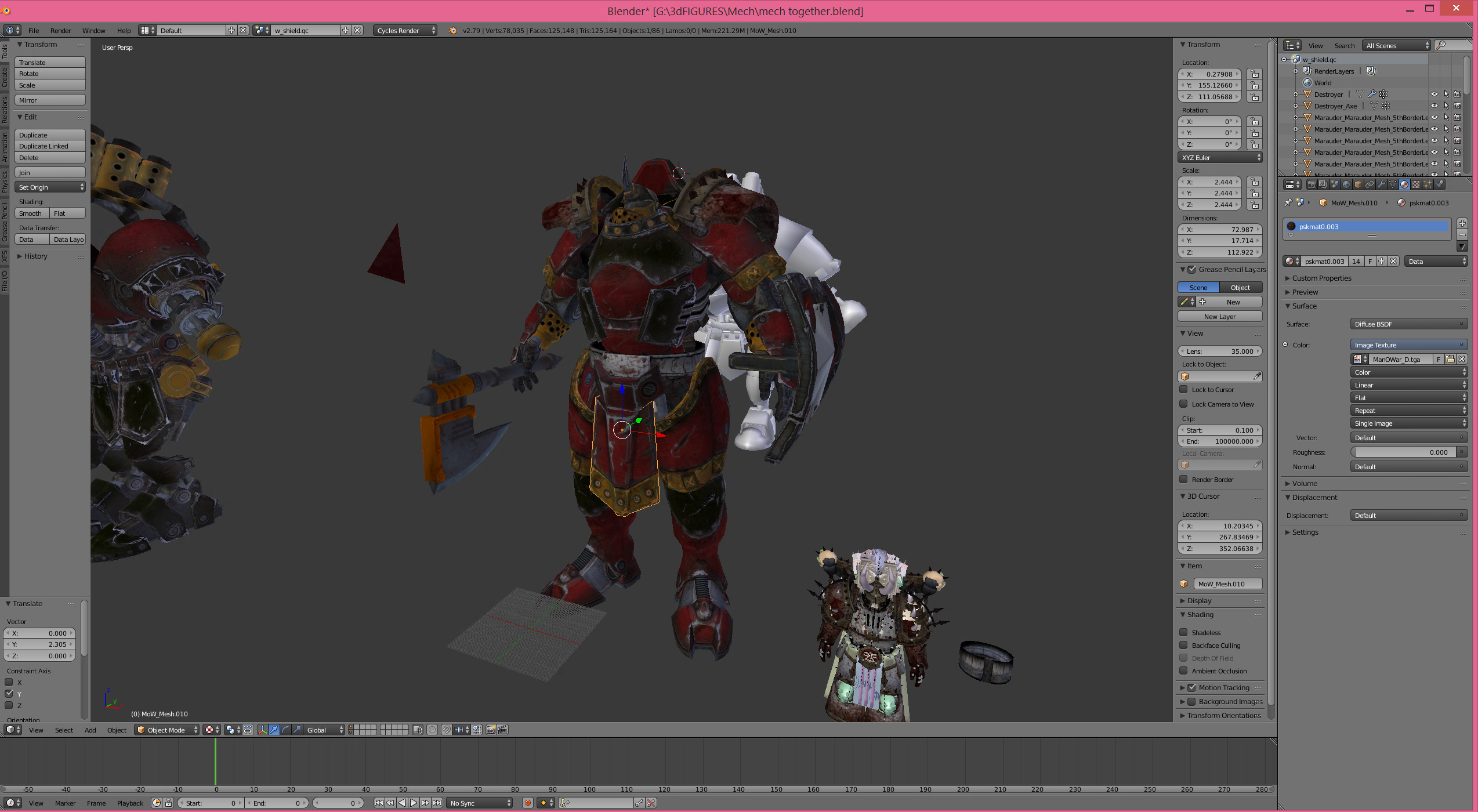The image size is (1478, 812).
Task: Open the Render properties camera tab
Action: coord(1312,184)
